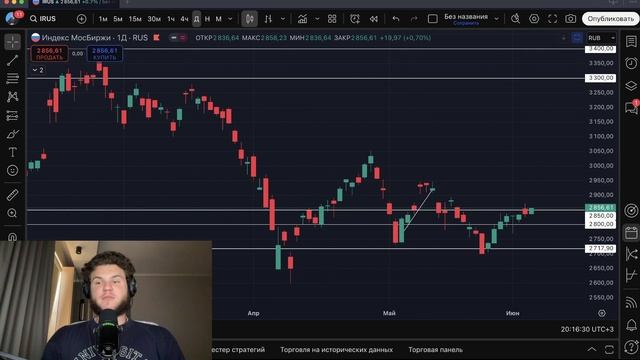
Task: Switch to 5м timeframe
Action: pyautogui.click(x=118, y=19)
